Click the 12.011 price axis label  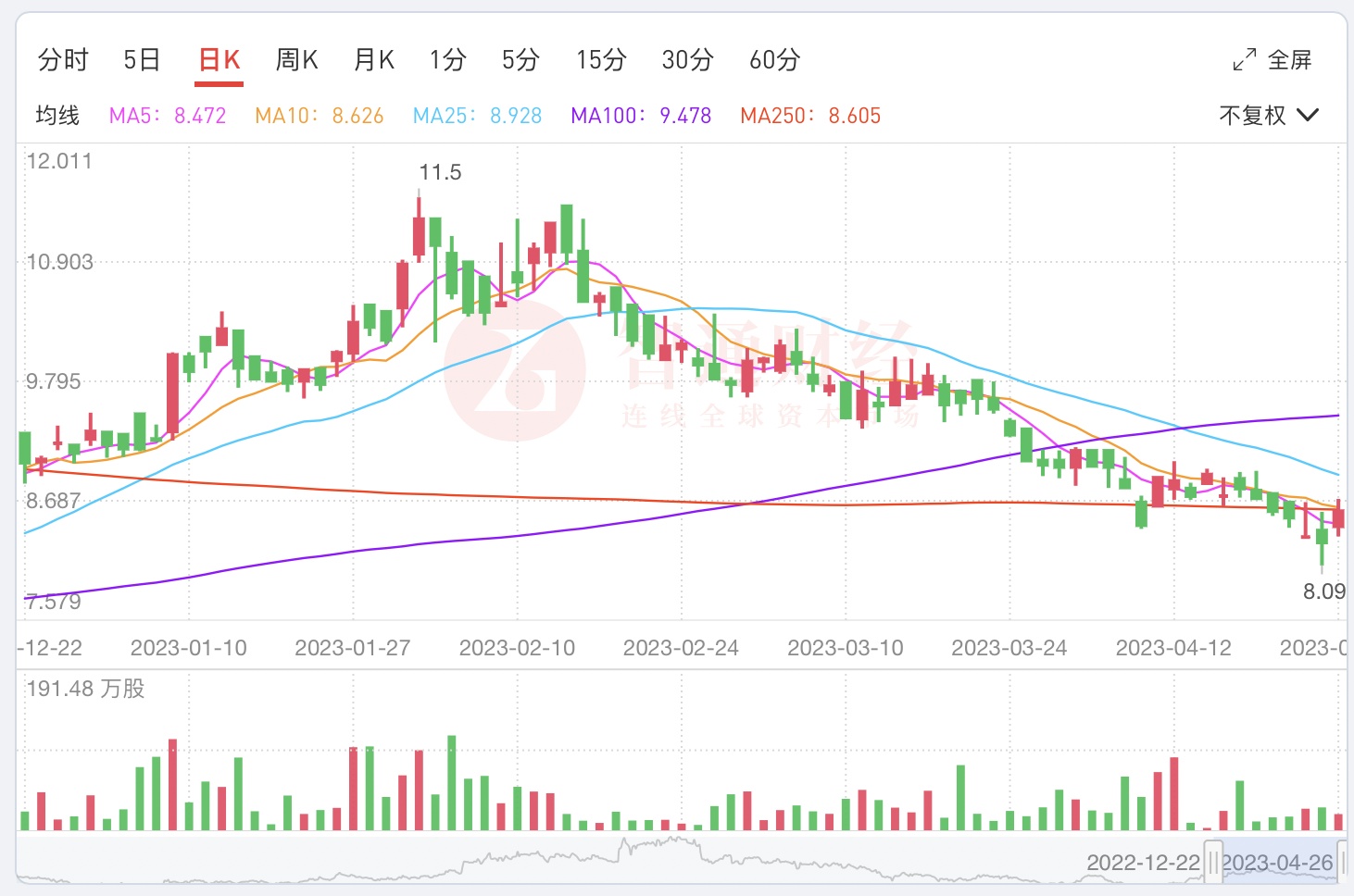coord(59,161)
